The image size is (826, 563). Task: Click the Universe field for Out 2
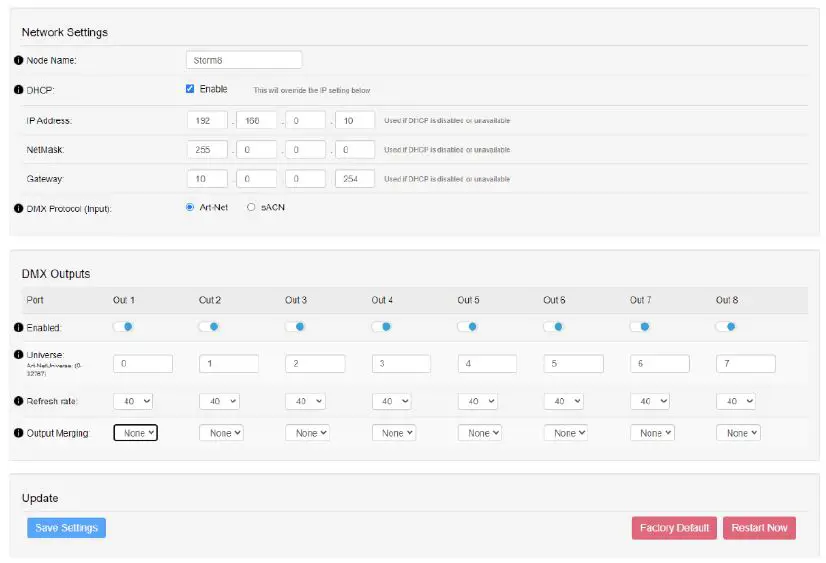(x=229, y=364)
